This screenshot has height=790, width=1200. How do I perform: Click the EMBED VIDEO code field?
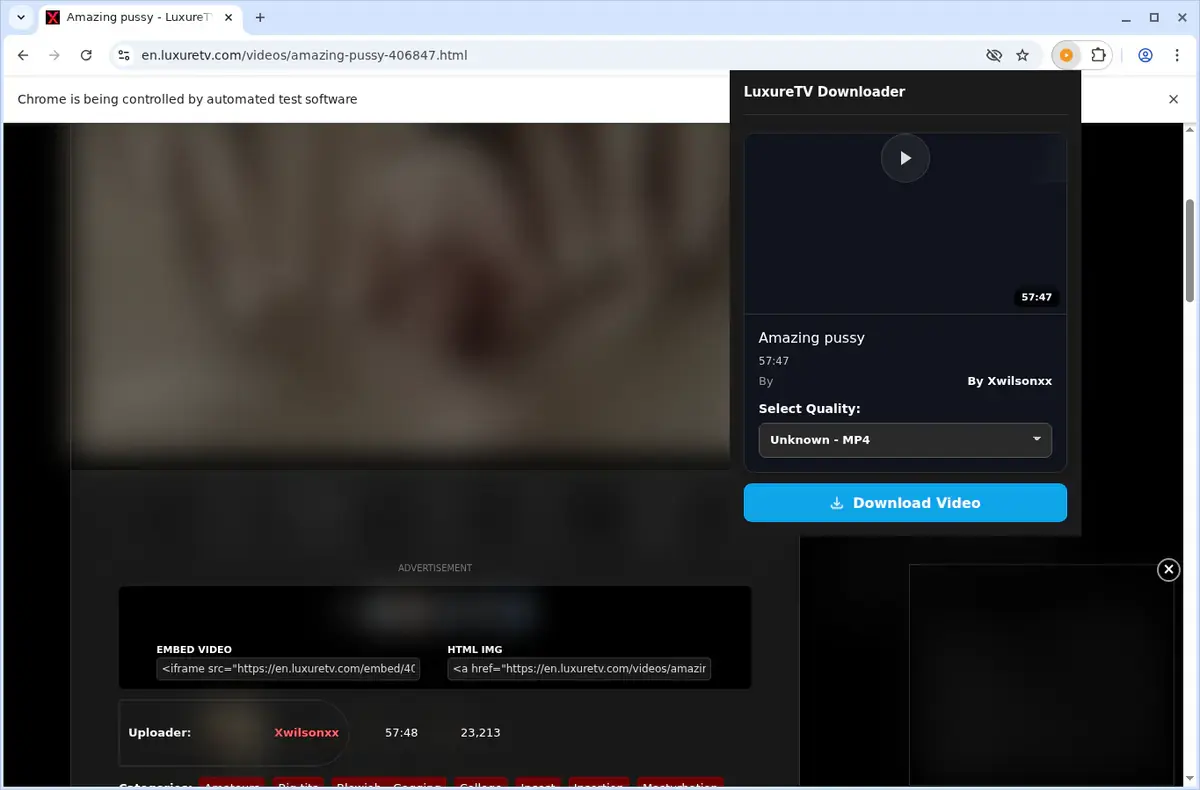[288, 668]
